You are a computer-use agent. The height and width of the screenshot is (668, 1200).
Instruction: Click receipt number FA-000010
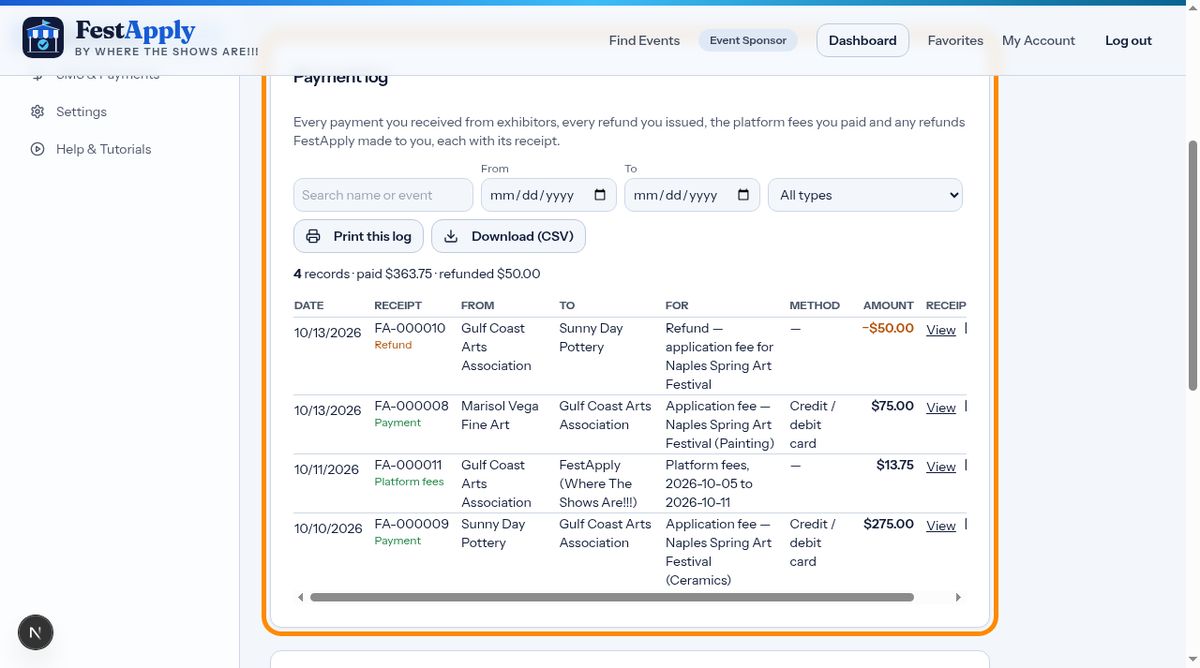[410, 328]
